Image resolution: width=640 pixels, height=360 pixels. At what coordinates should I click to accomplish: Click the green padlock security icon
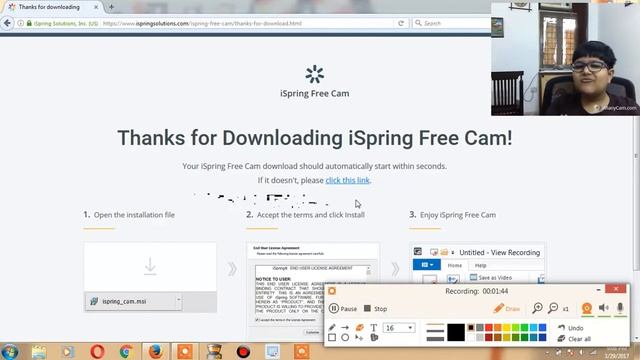tap(29, 23)
